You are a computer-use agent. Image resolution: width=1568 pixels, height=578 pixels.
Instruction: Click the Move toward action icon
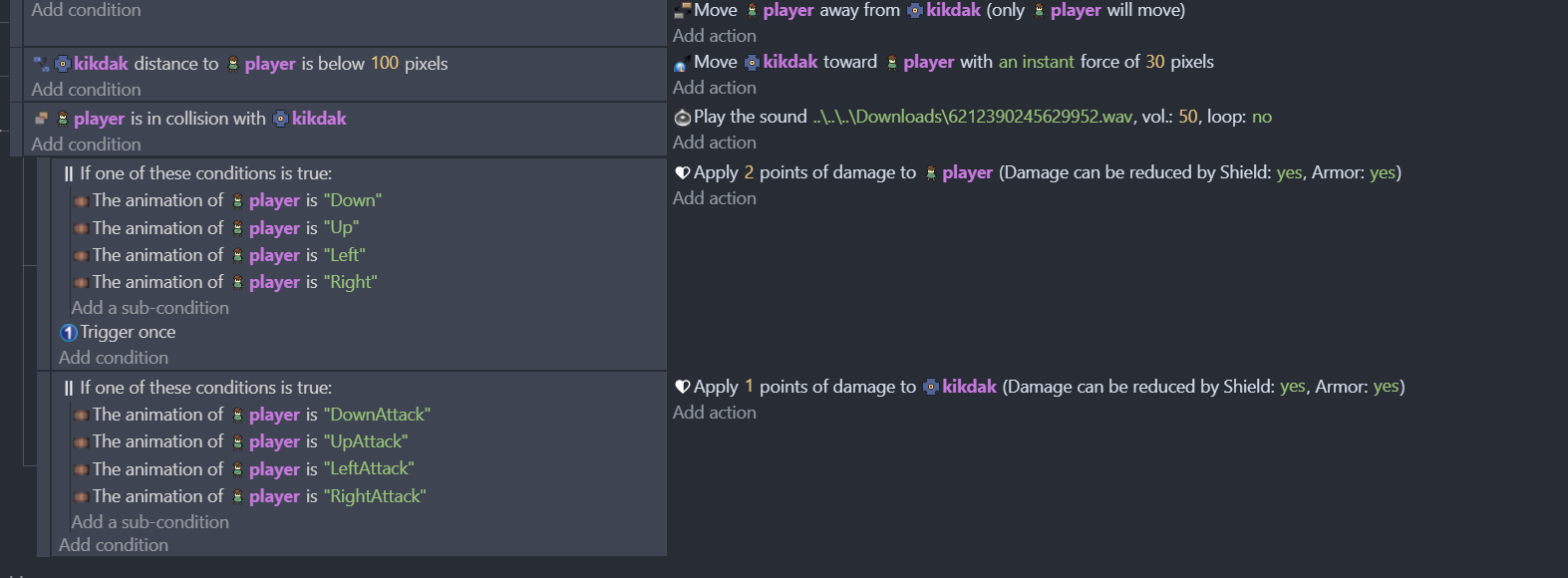point(682,63)
